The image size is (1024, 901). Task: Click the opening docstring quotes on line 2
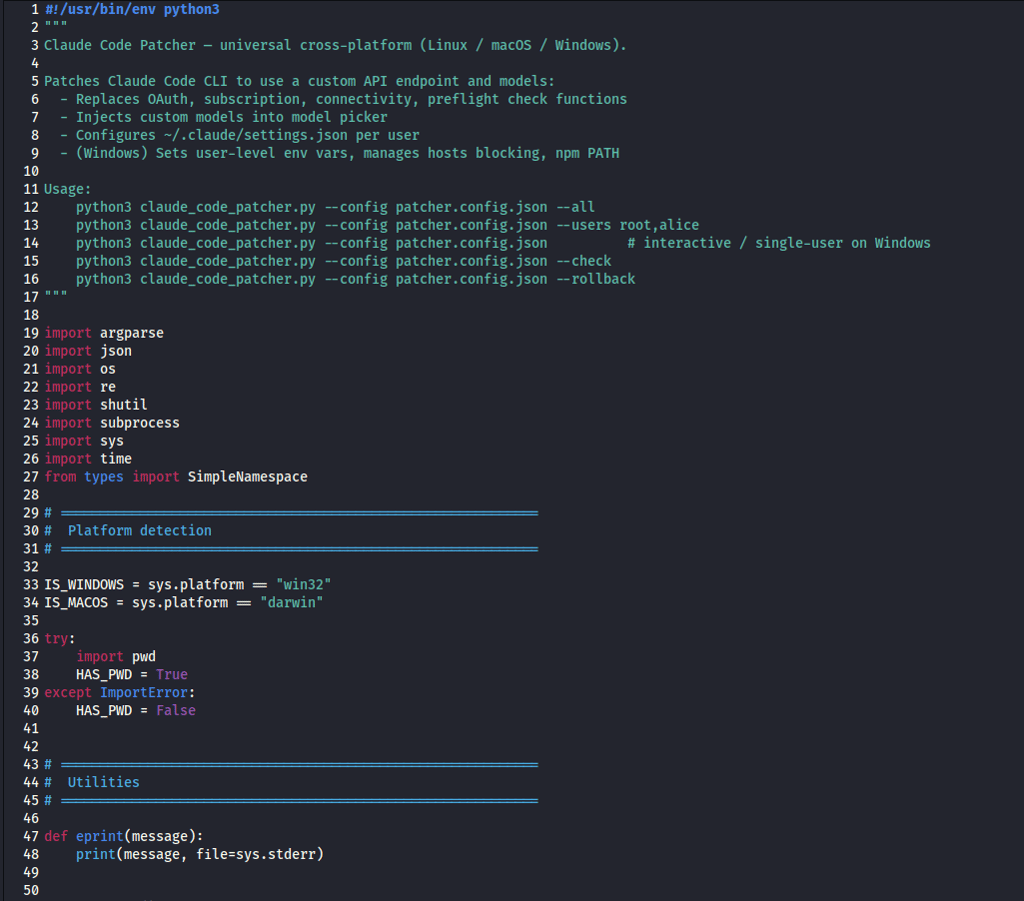tap(56, 25)
